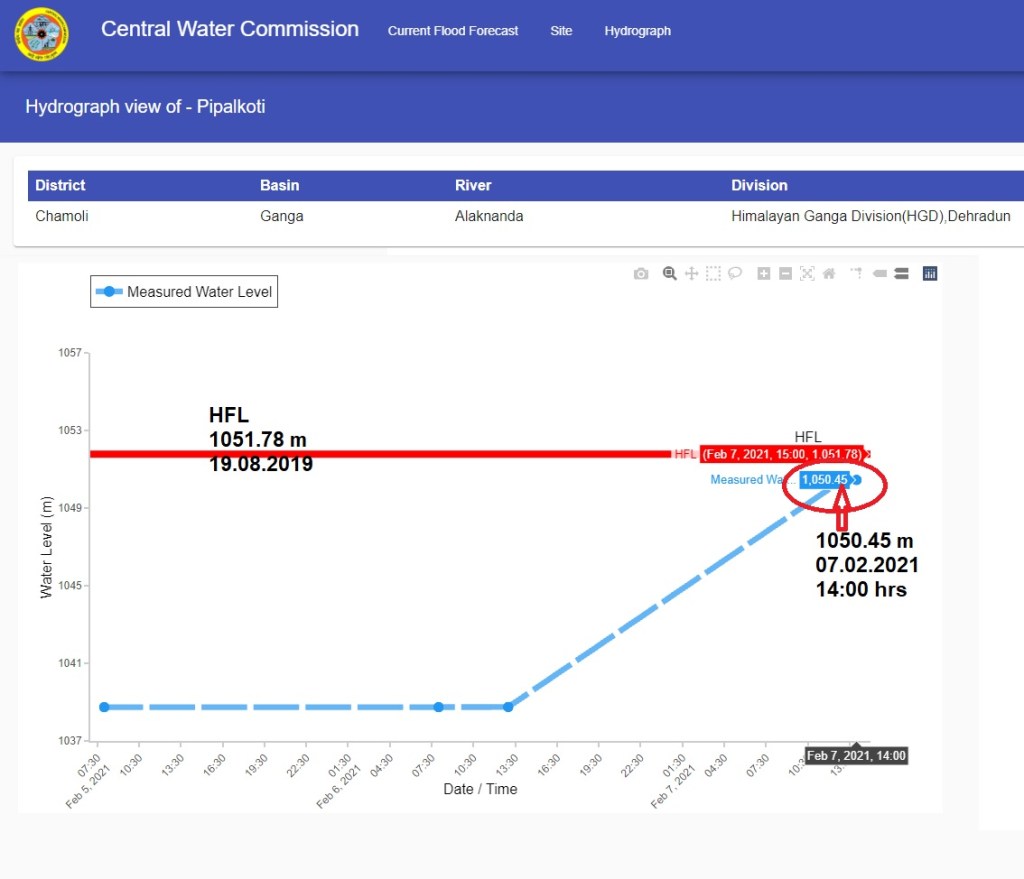
Task: Enable compare data on hover
Action: point(901,274)
